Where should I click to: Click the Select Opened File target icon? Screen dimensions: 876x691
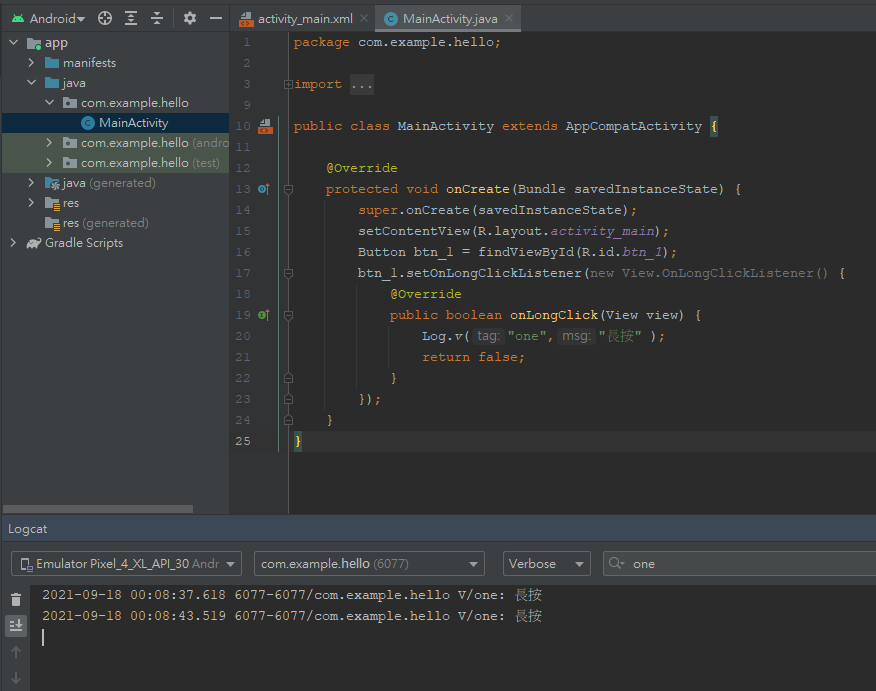click(105, 18)
